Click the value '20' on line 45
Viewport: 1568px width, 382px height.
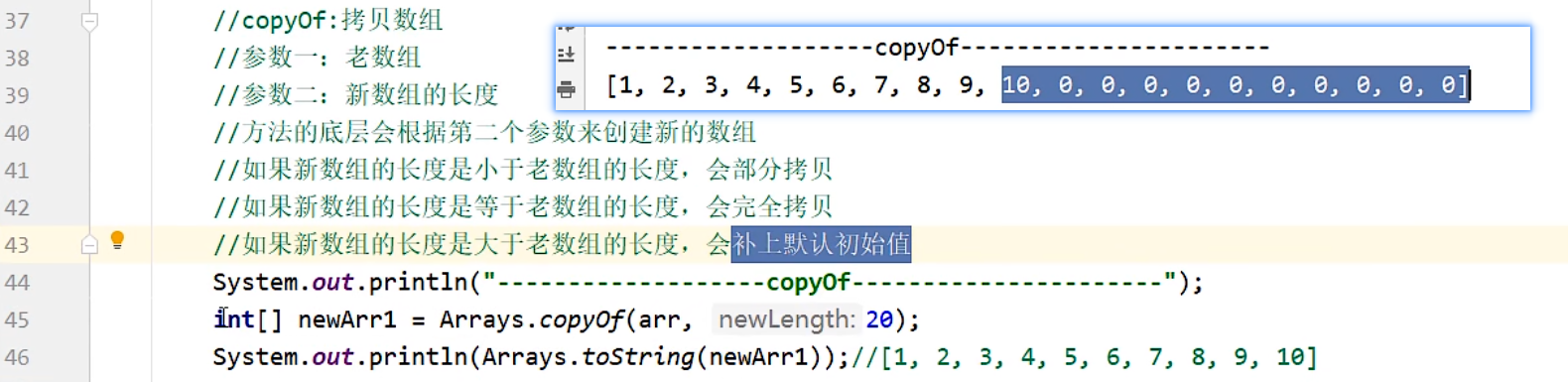(x=879, y=319)
